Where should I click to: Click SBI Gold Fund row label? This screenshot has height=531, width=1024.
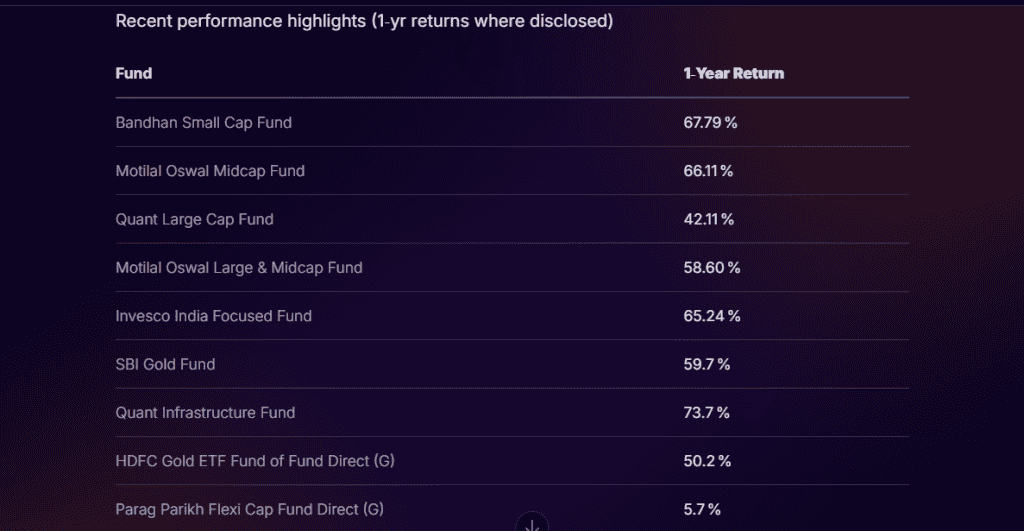click(x=165, y=364)
